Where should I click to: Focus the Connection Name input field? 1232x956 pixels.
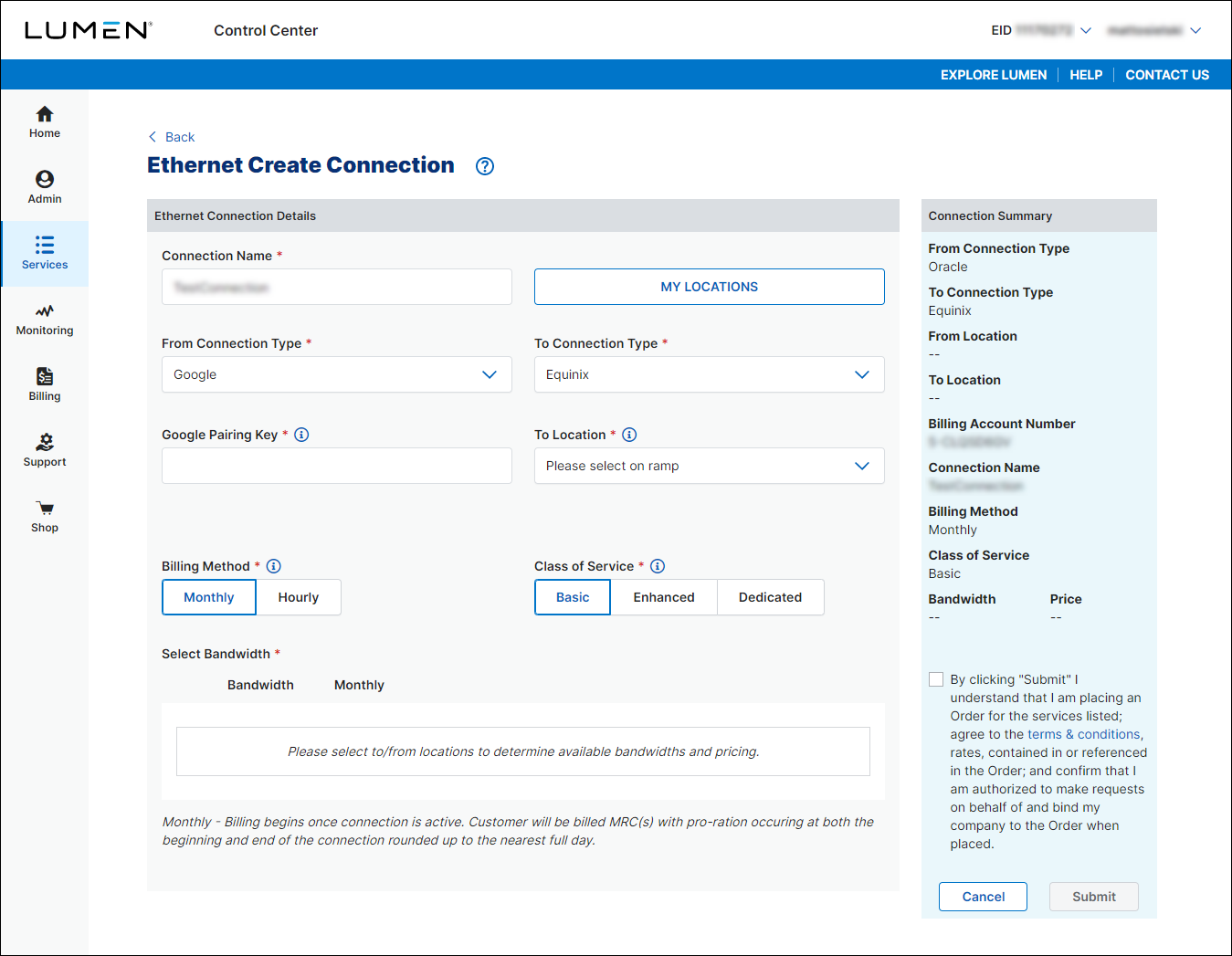(337, 287)
